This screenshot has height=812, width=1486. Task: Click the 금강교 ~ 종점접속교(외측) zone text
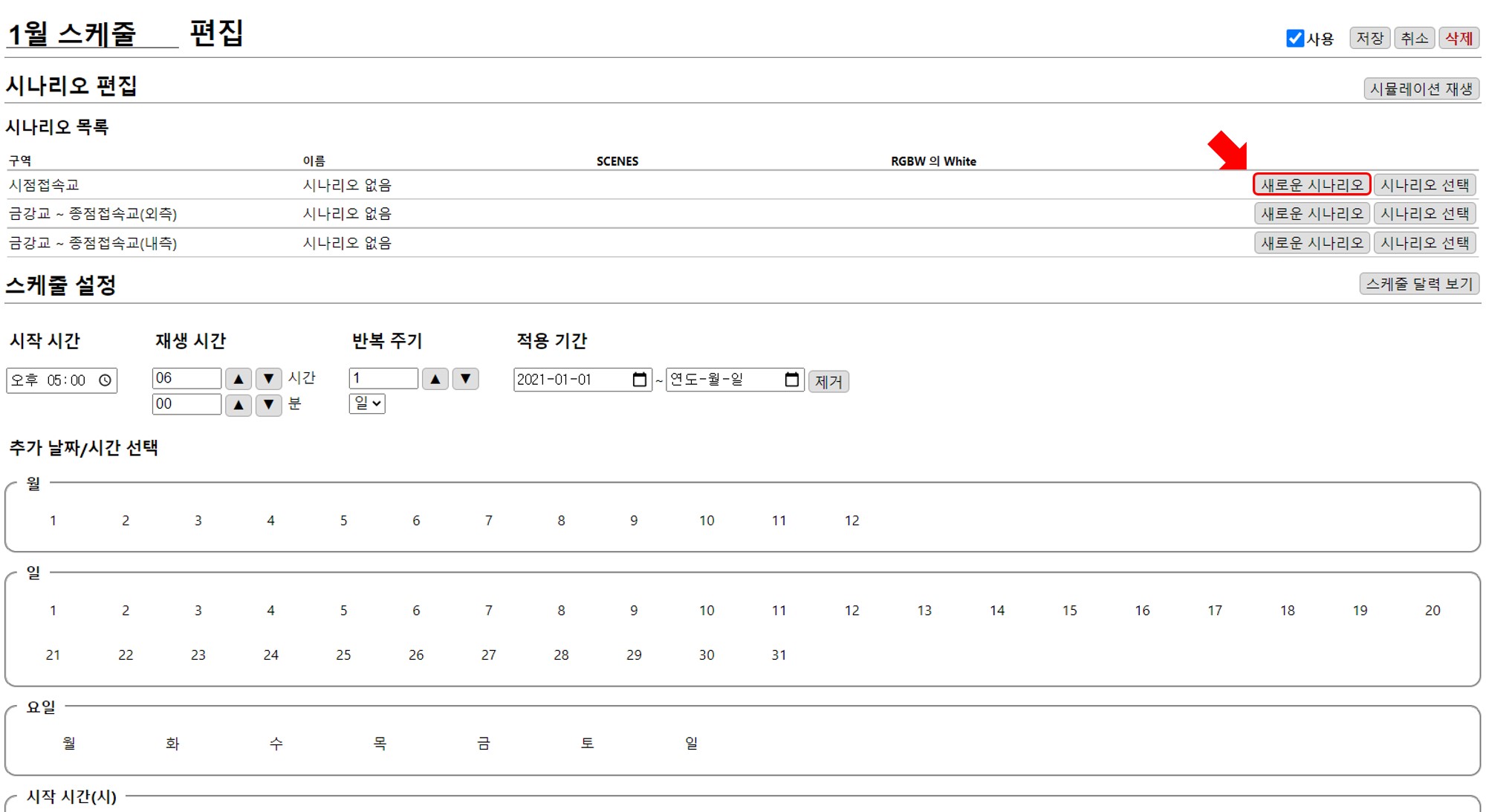[93, 214]
